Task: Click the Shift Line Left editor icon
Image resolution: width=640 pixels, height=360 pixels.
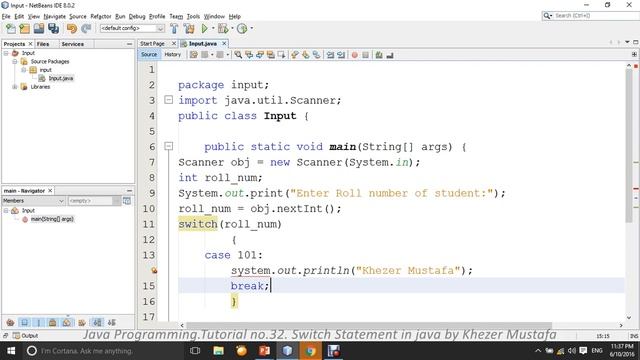Action: coord(330,55)
